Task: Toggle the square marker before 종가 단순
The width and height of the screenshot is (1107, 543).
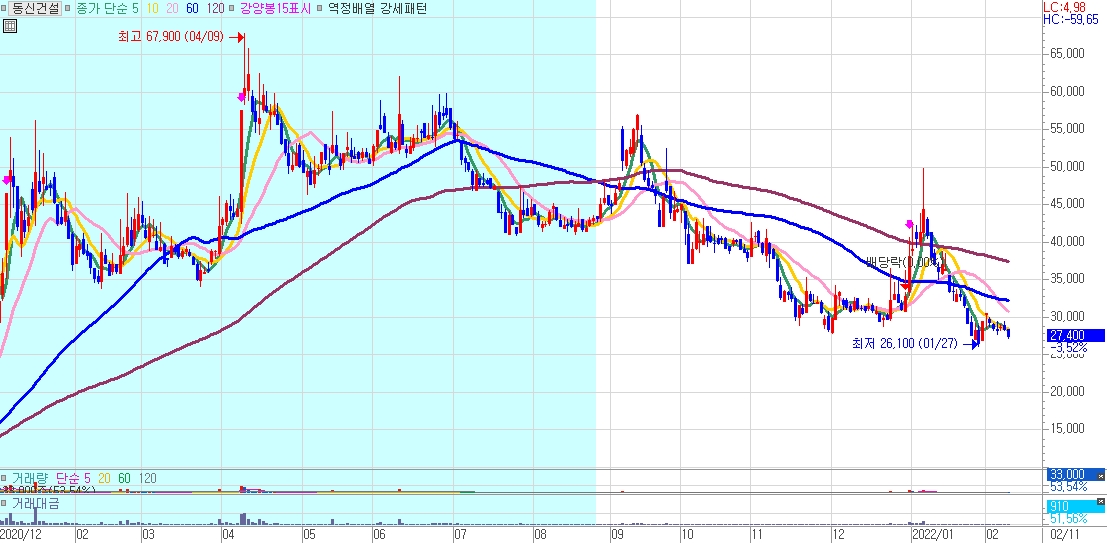Action: 67,8
